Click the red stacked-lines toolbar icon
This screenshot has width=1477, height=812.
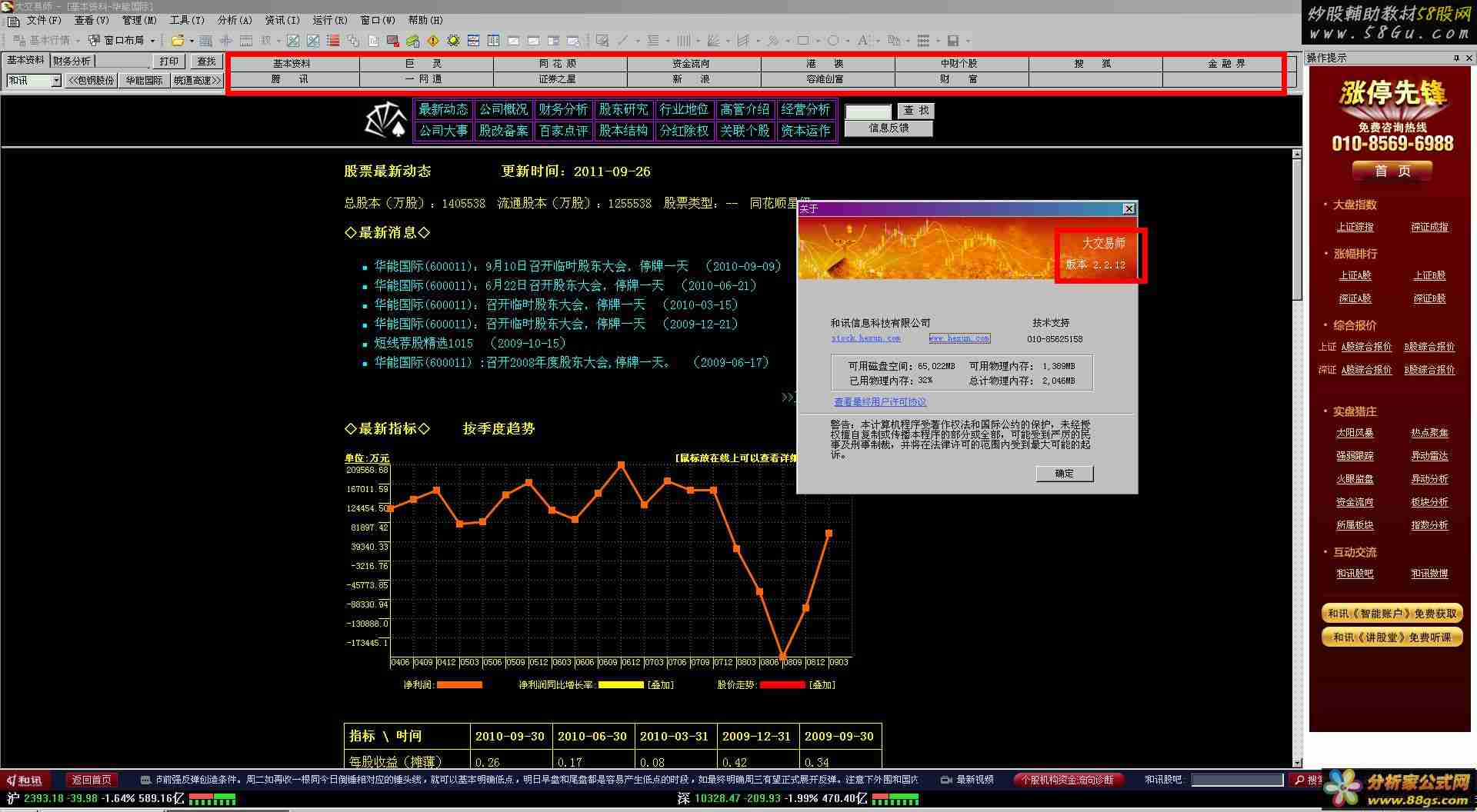pos(333,40)
